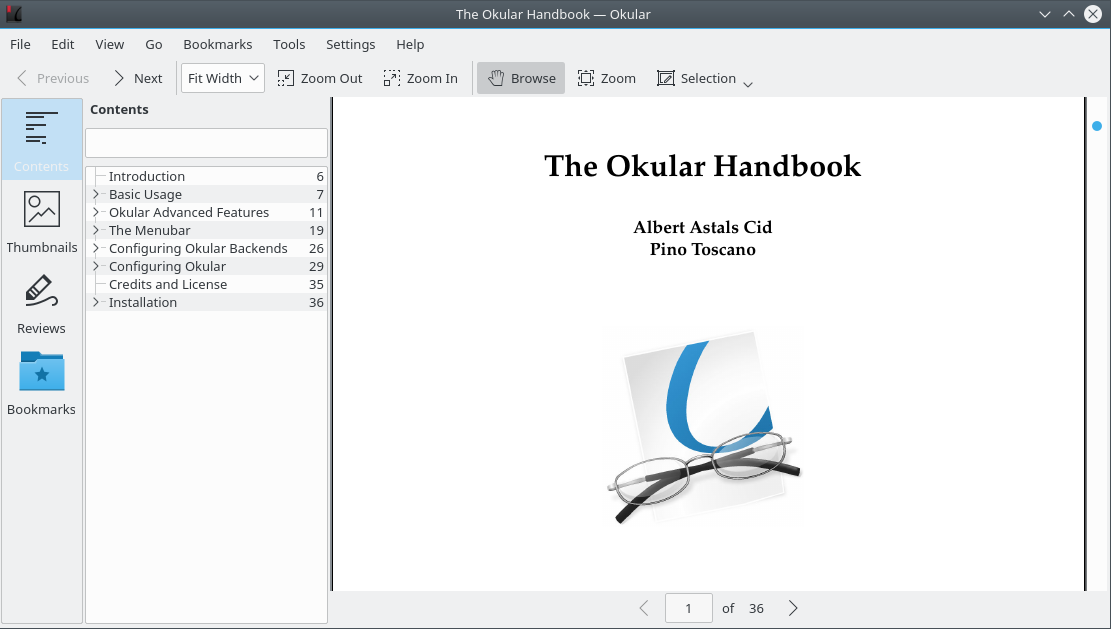The width and height of the screenshot is (1111, 629).
Task: Open the Bookmarks sidebar panel
Action: (x=42, y=383)
